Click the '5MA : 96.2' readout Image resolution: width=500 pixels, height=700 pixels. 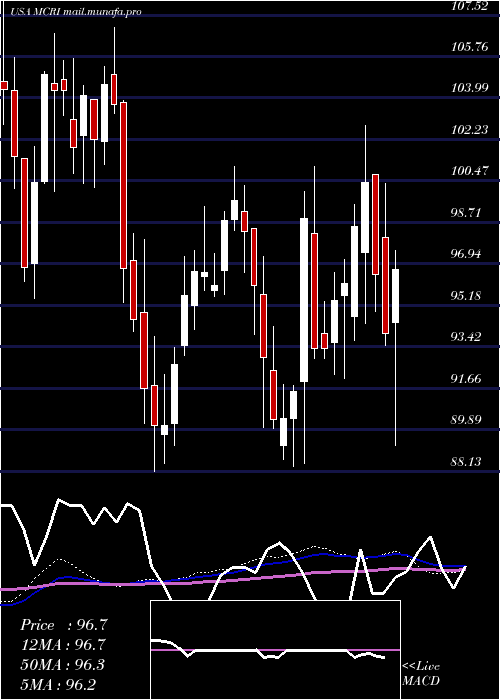58,684
